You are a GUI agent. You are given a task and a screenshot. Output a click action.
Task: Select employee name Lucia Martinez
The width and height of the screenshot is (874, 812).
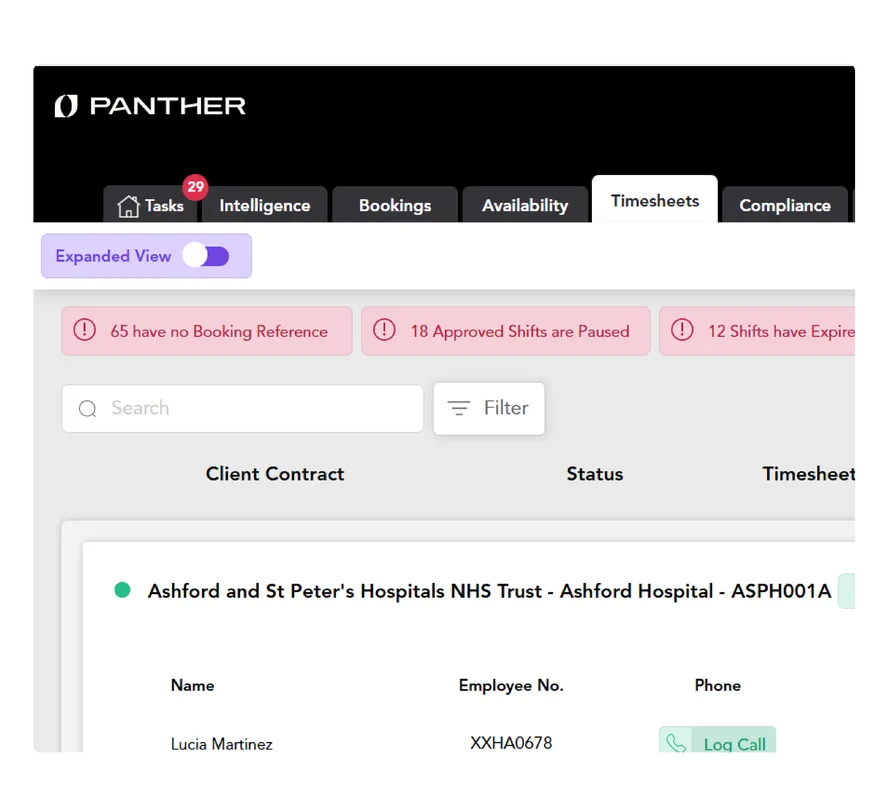click(x=221, y=744)
